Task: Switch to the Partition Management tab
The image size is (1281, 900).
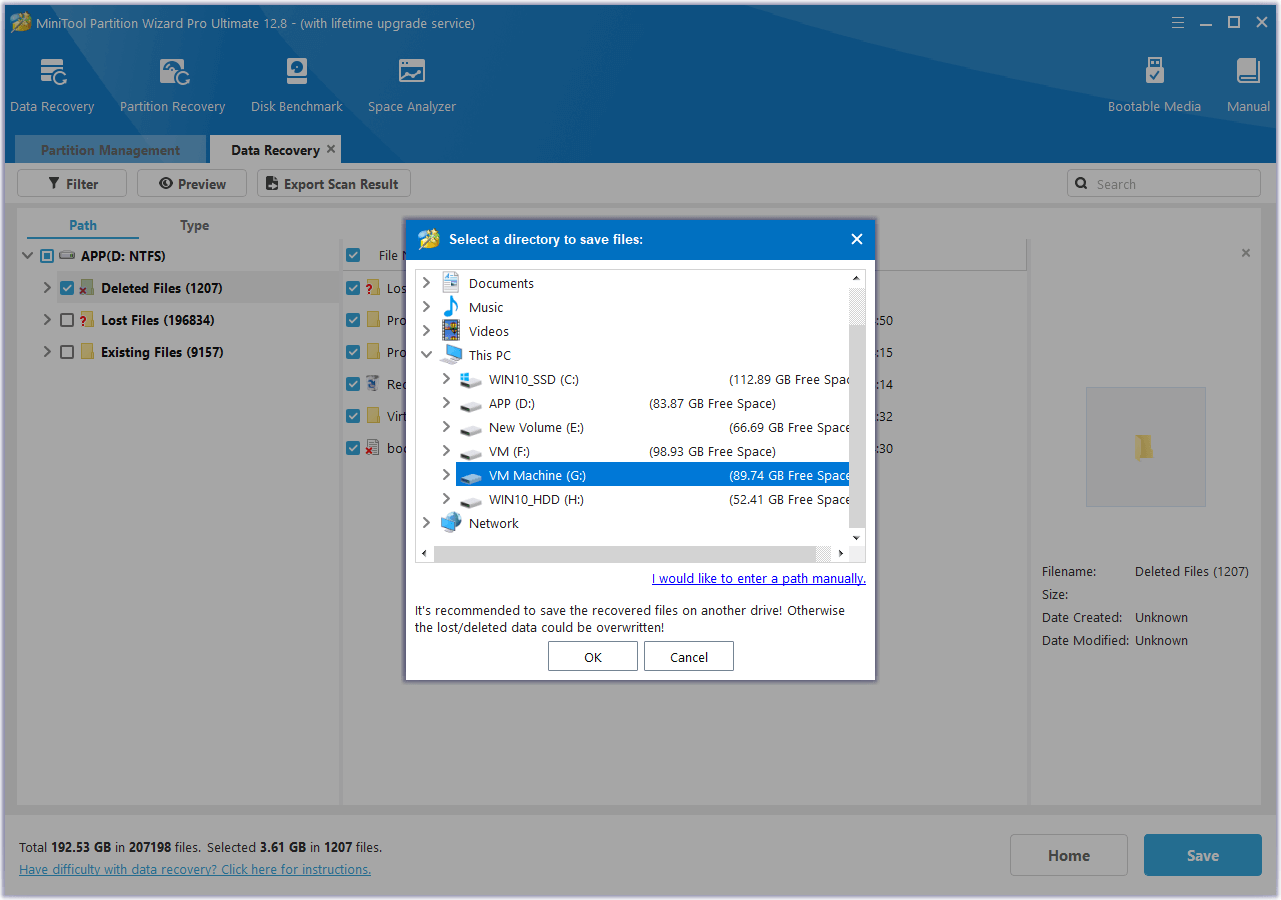Action: pos(110,150)
